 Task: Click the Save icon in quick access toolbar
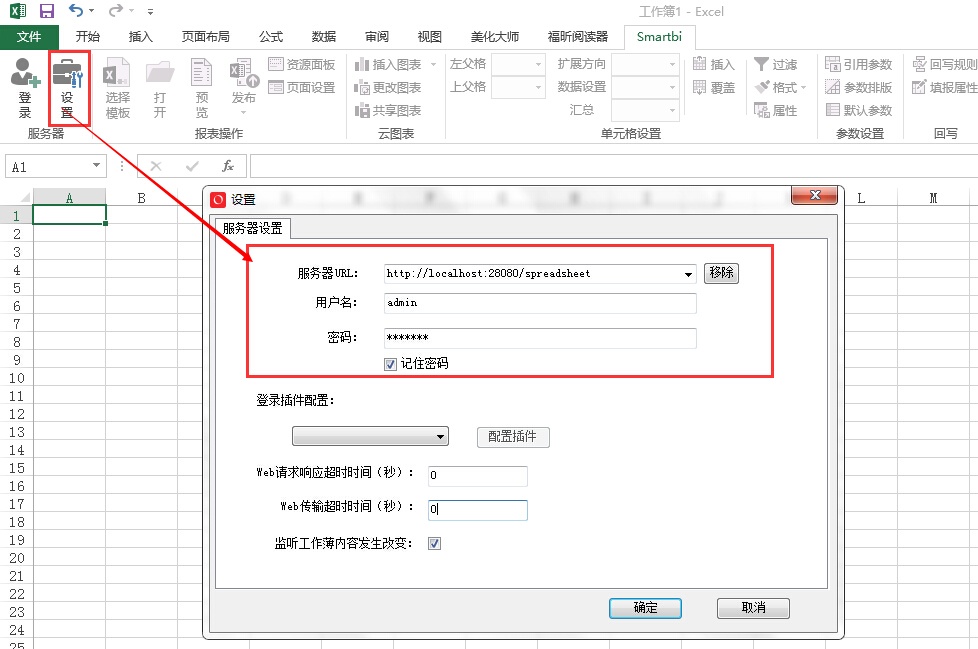click(x=47, y=11)
